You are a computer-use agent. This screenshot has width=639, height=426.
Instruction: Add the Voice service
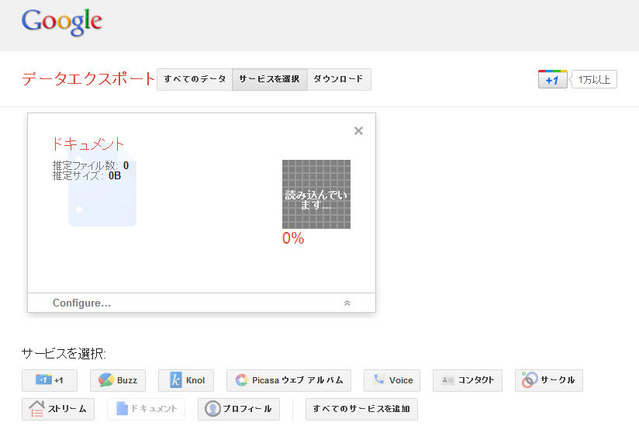coord(392,380)
